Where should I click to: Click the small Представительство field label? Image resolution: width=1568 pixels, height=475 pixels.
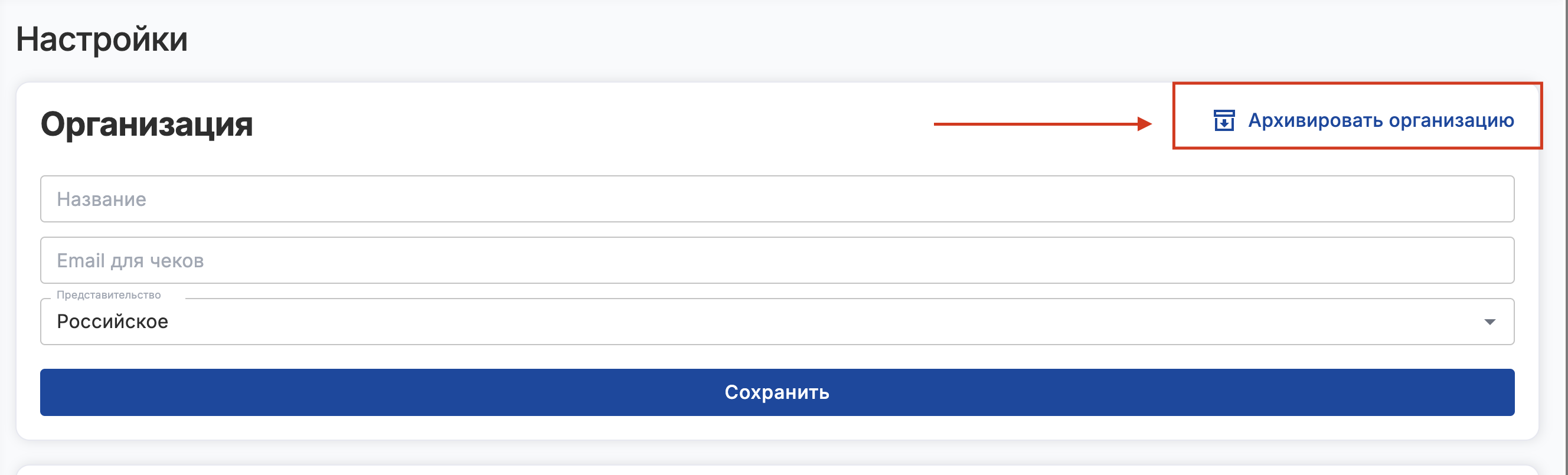109,295
